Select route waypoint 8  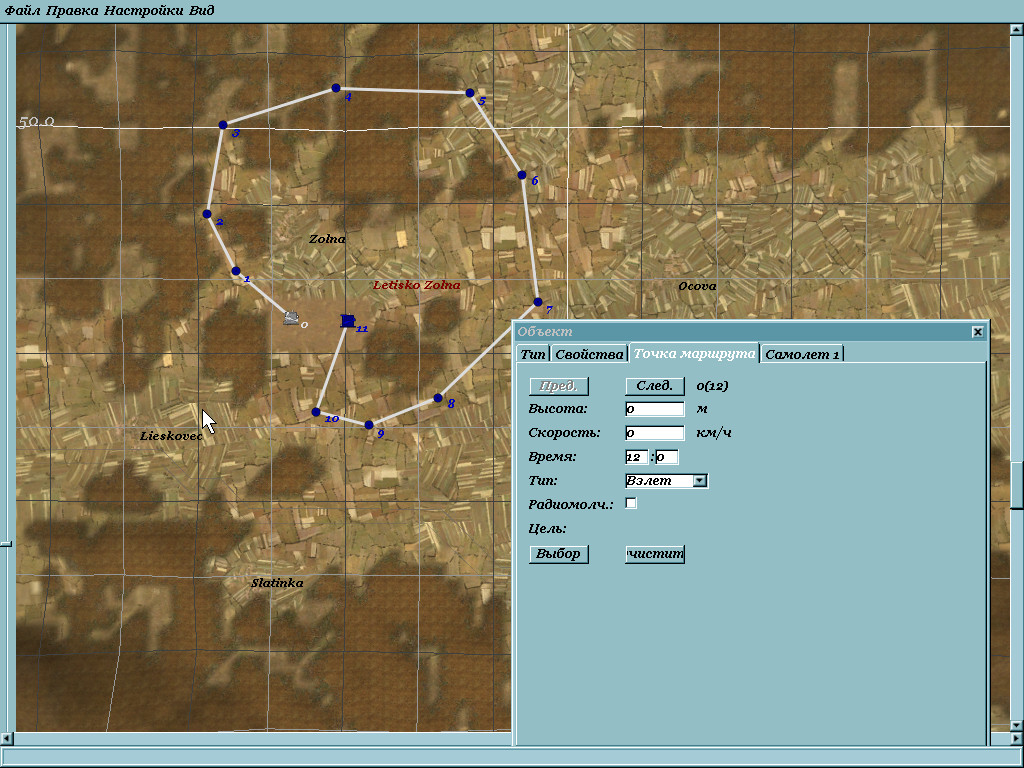coord(438,398)
